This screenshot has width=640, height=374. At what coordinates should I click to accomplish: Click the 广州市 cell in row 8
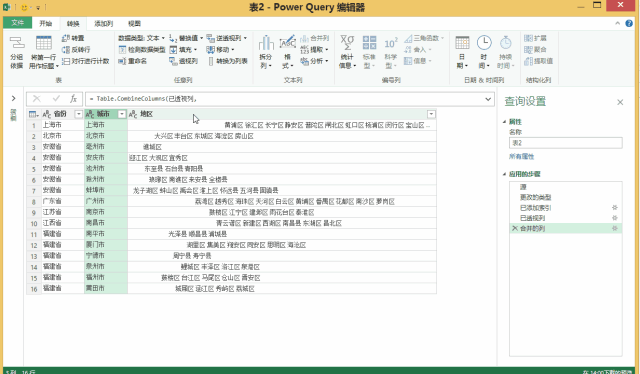click(106, 201)
